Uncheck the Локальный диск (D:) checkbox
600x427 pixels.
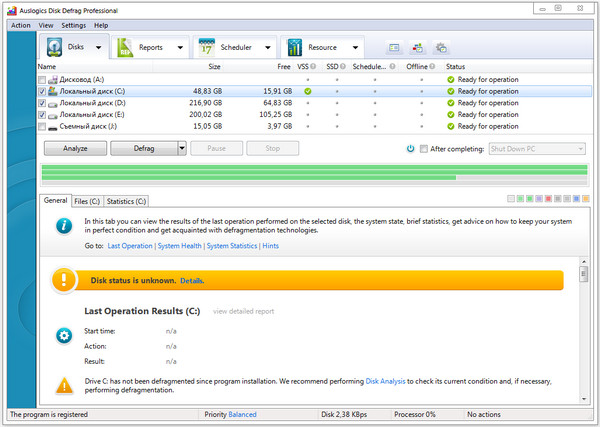[41, 103]
